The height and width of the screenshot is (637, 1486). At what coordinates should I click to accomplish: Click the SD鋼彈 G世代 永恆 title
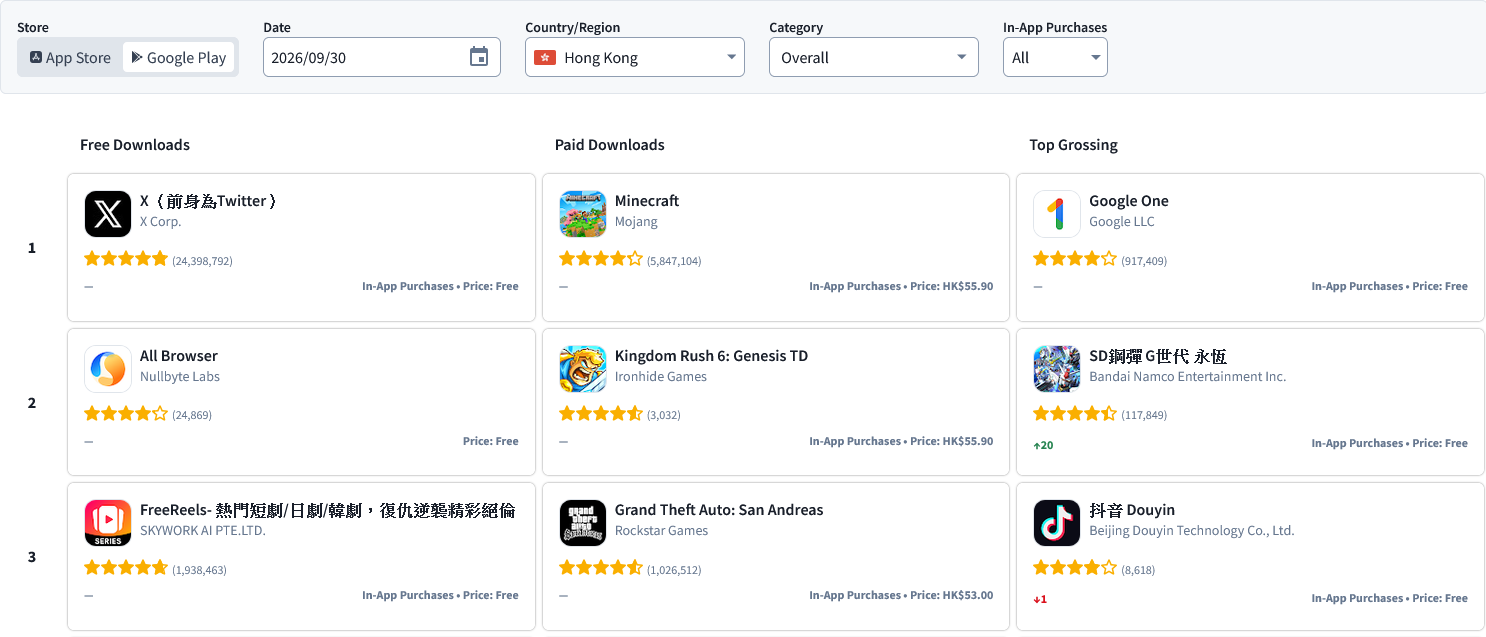[x=1158, y=356]
